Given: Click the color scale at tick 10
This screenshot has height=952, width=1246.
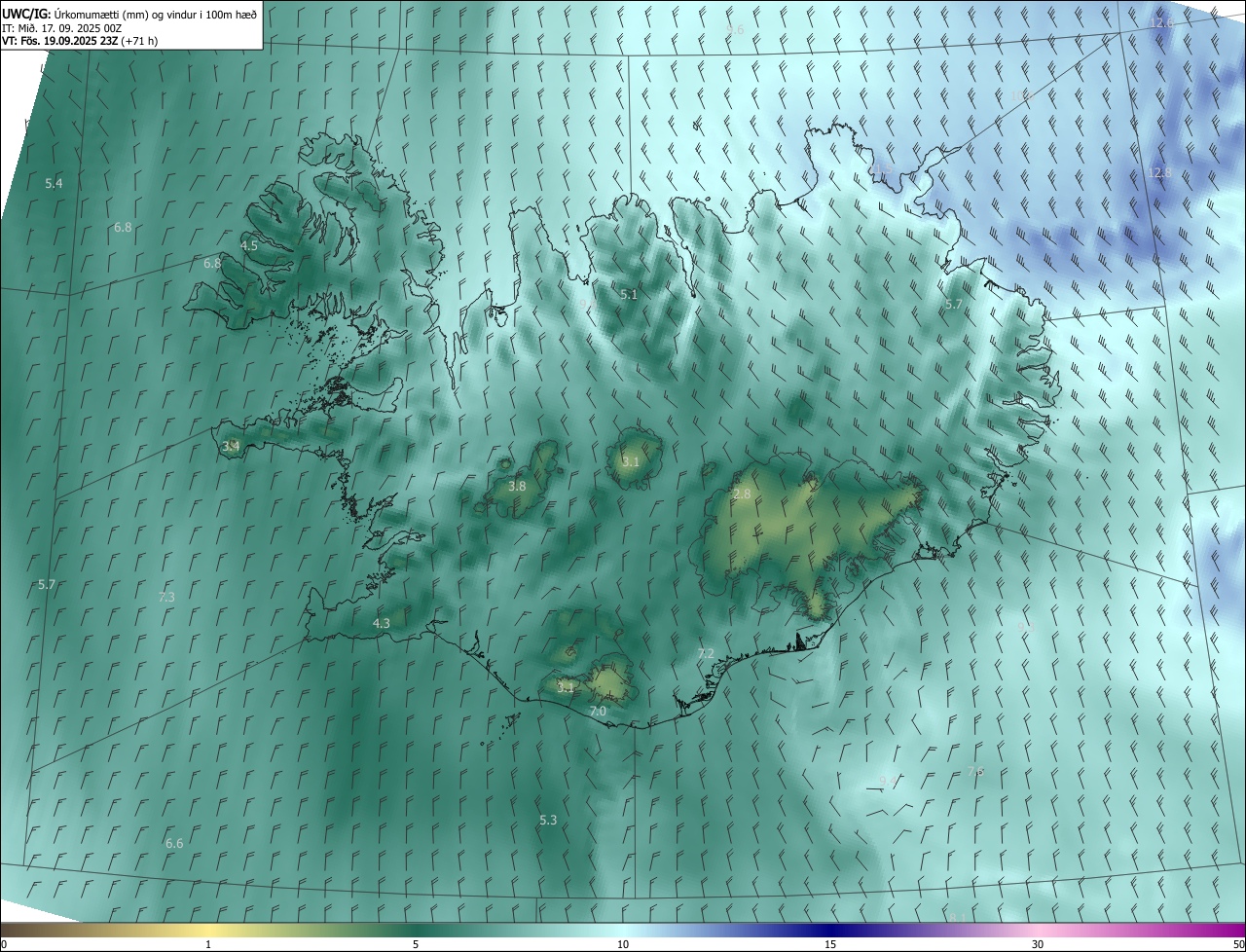Looking at the screenshot, I should 623,944.
